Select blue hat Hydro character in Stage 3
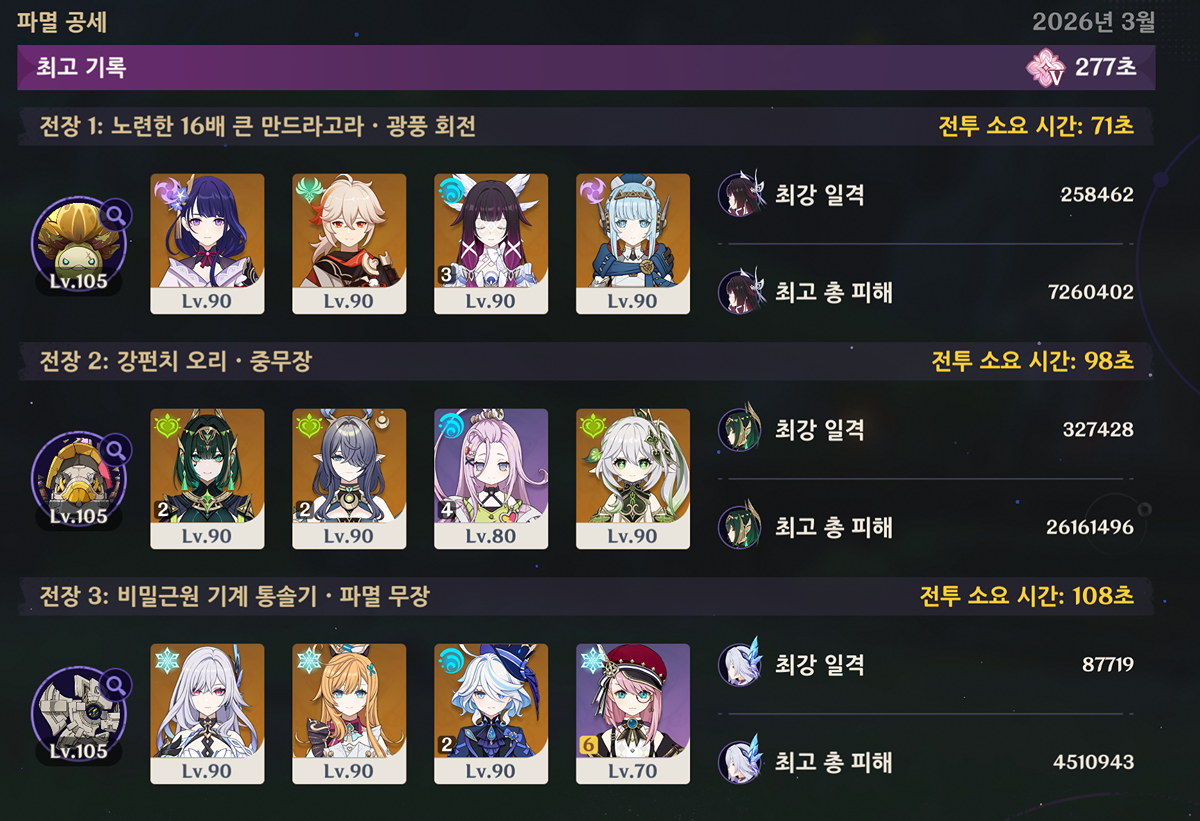This screenshot has height=821, width=1200. (491, 714)
